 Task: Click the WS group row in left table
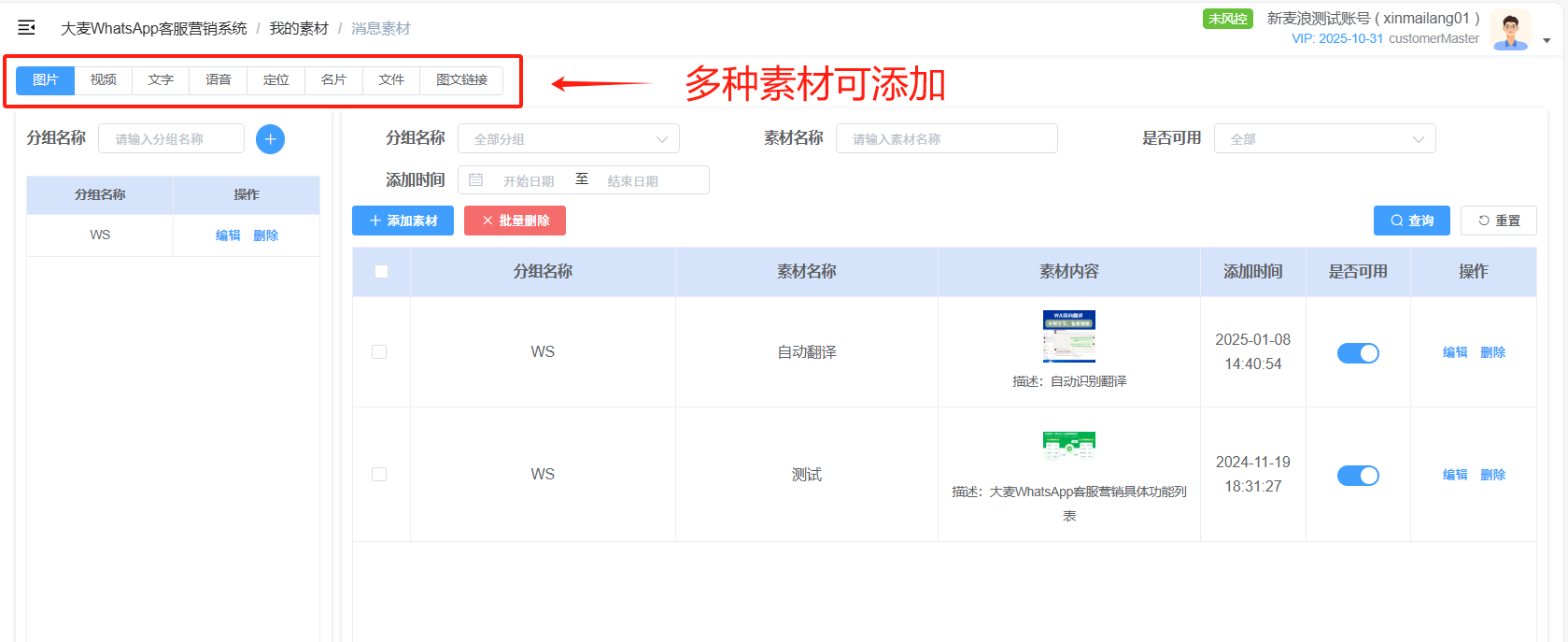click(x=173, y=235)
